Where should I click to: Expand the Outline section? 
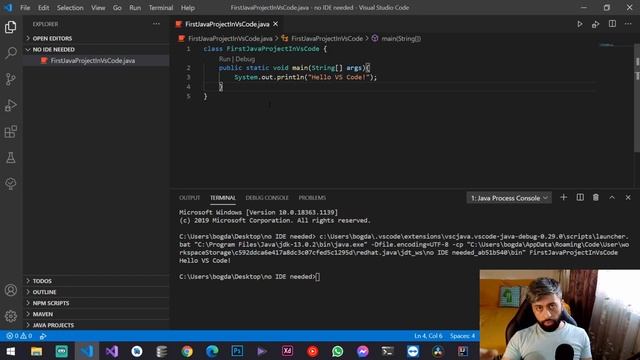[96, 292]
